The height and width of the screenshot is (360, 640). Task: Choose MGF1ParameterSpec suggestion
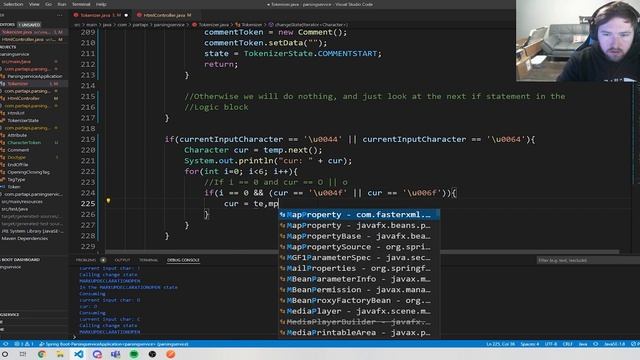(x=359, y=258)
